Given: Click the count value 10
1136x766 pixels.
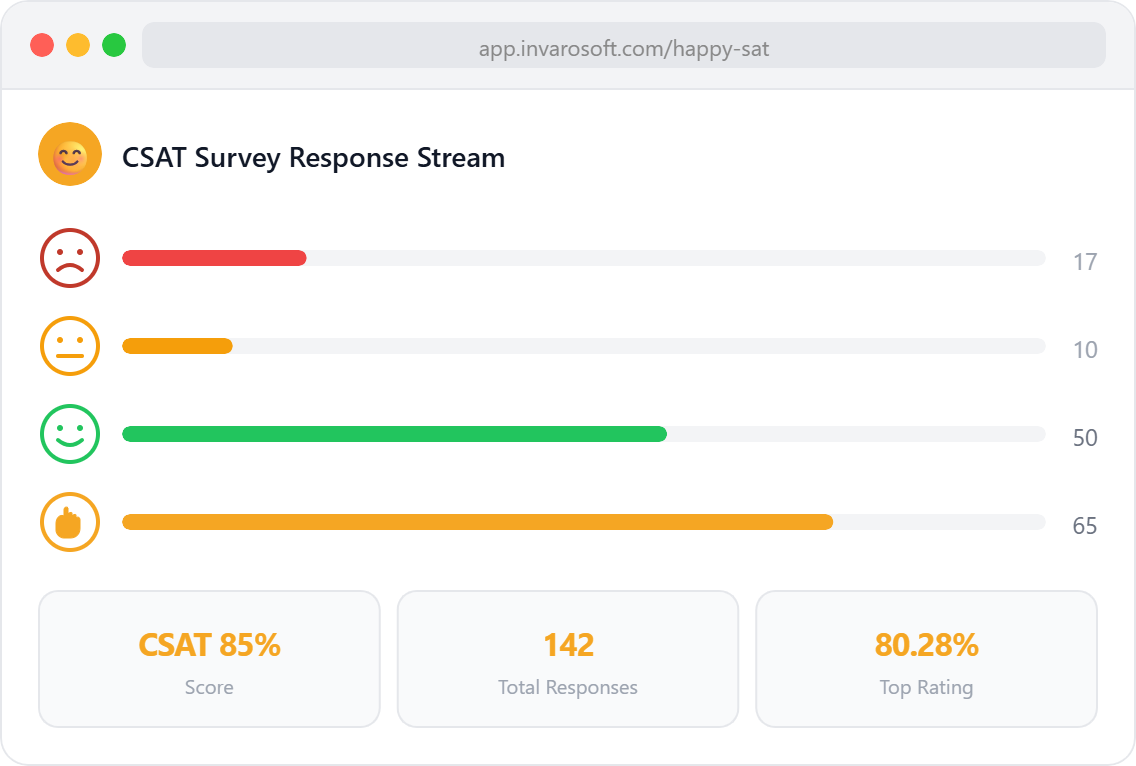Looking at the screenshot, I should pos(1085,350).
